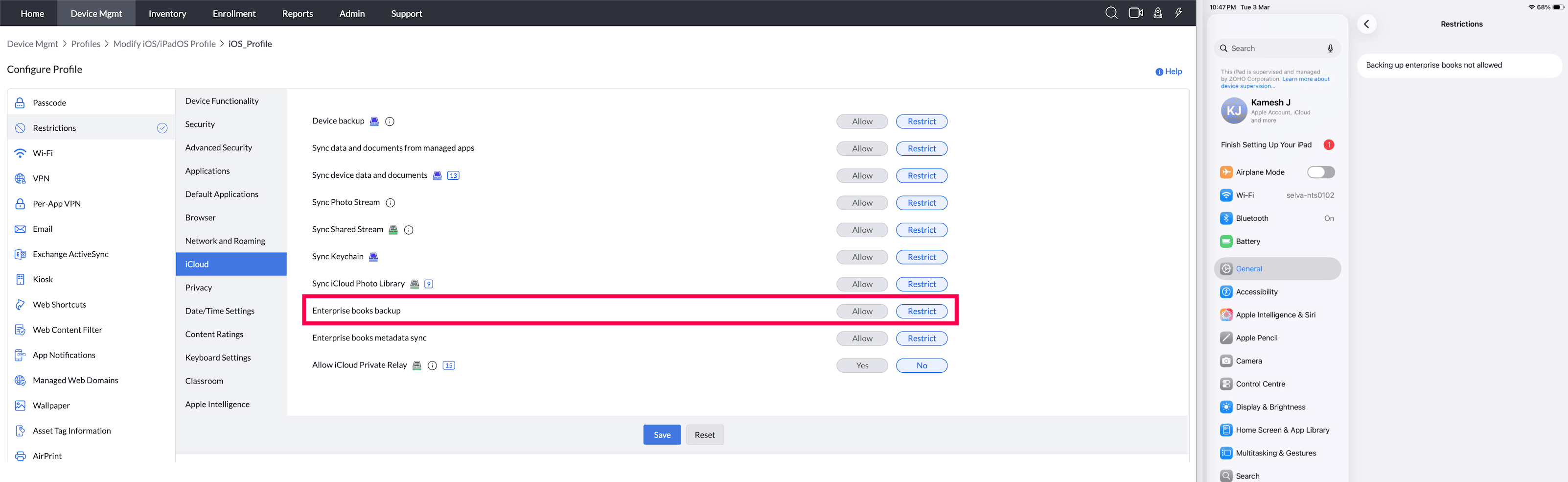Set Sync managed apps data to Restrict
The width and height of the screenshot is (1568, 482).
coord(921,149)
